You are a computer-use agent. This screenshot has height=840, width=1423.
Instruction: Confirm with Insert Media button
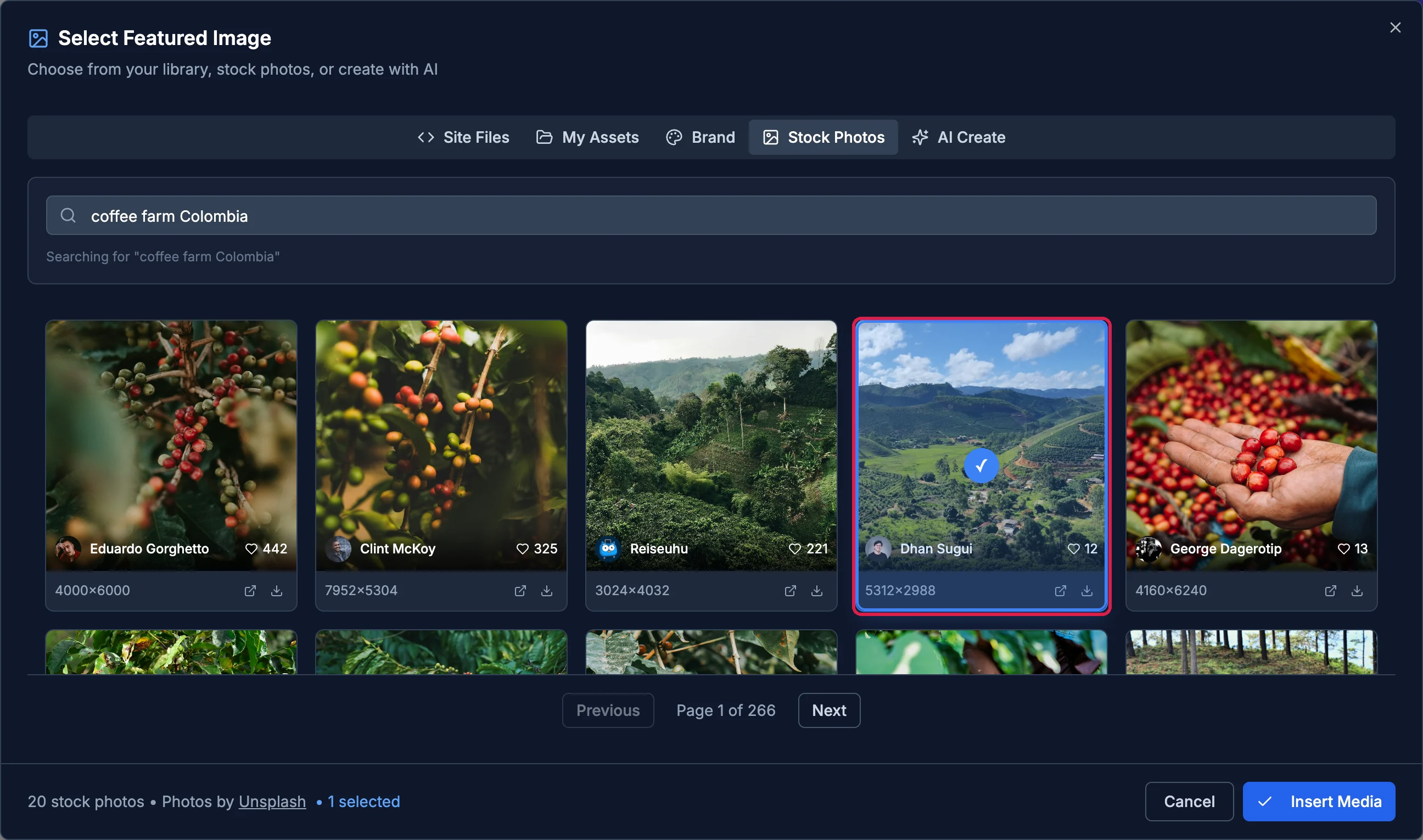tap(1318, 801)
